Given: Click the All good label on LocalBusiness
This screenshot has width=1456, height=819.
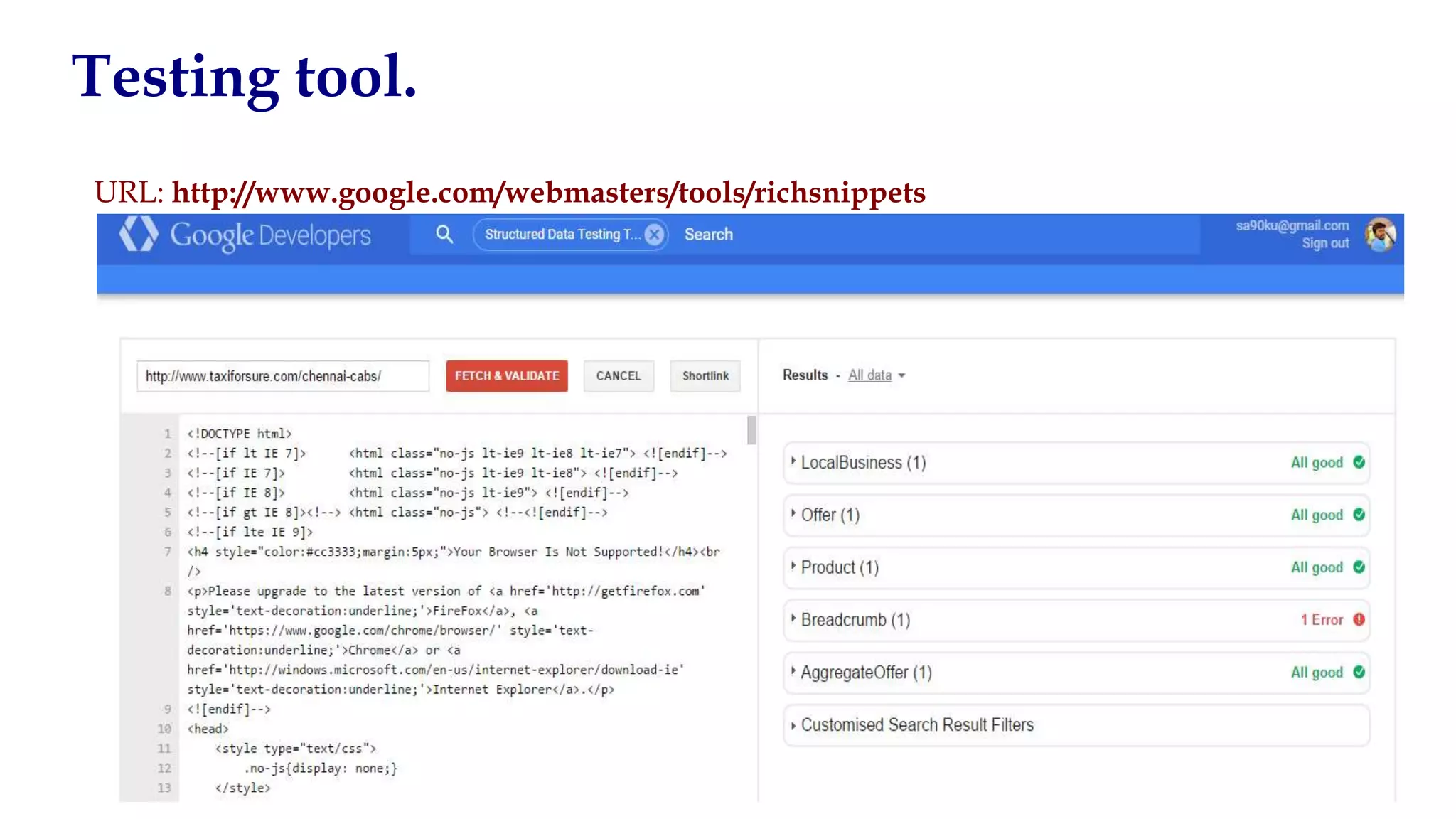Looking at the screenshot, I should click(x=1317, y=463).
